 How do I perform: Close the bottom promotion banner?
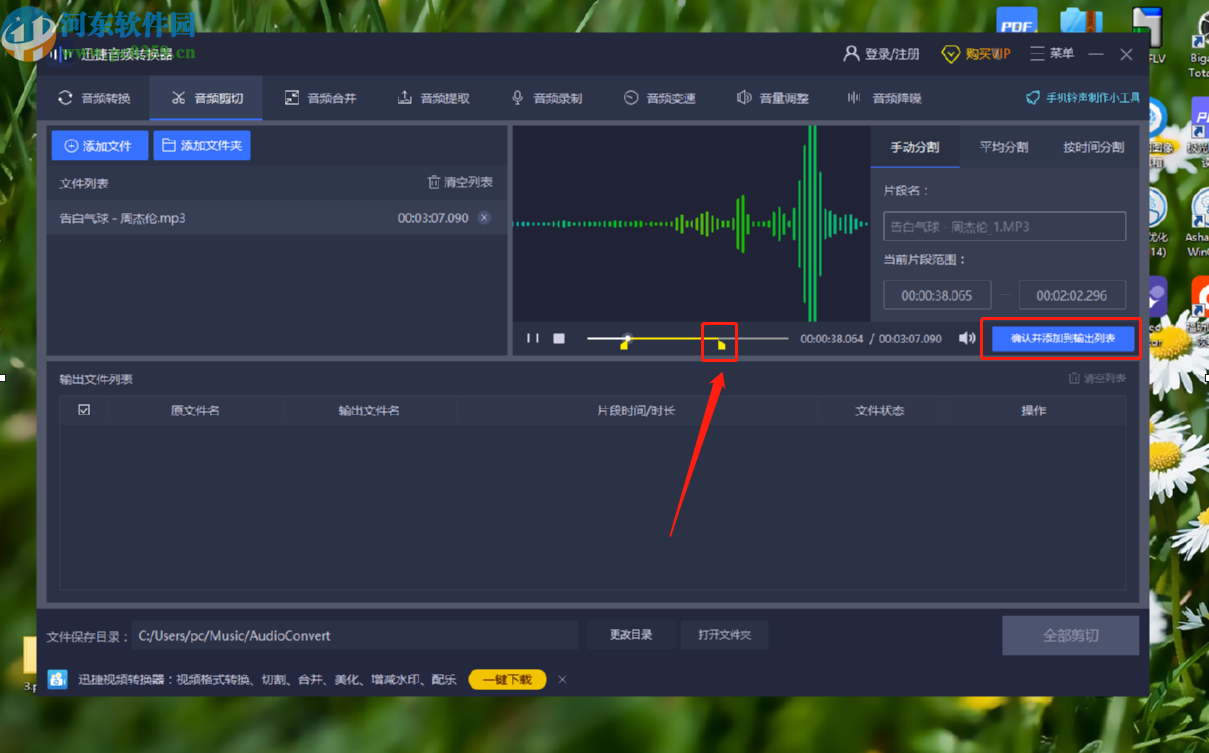(562, 680)
